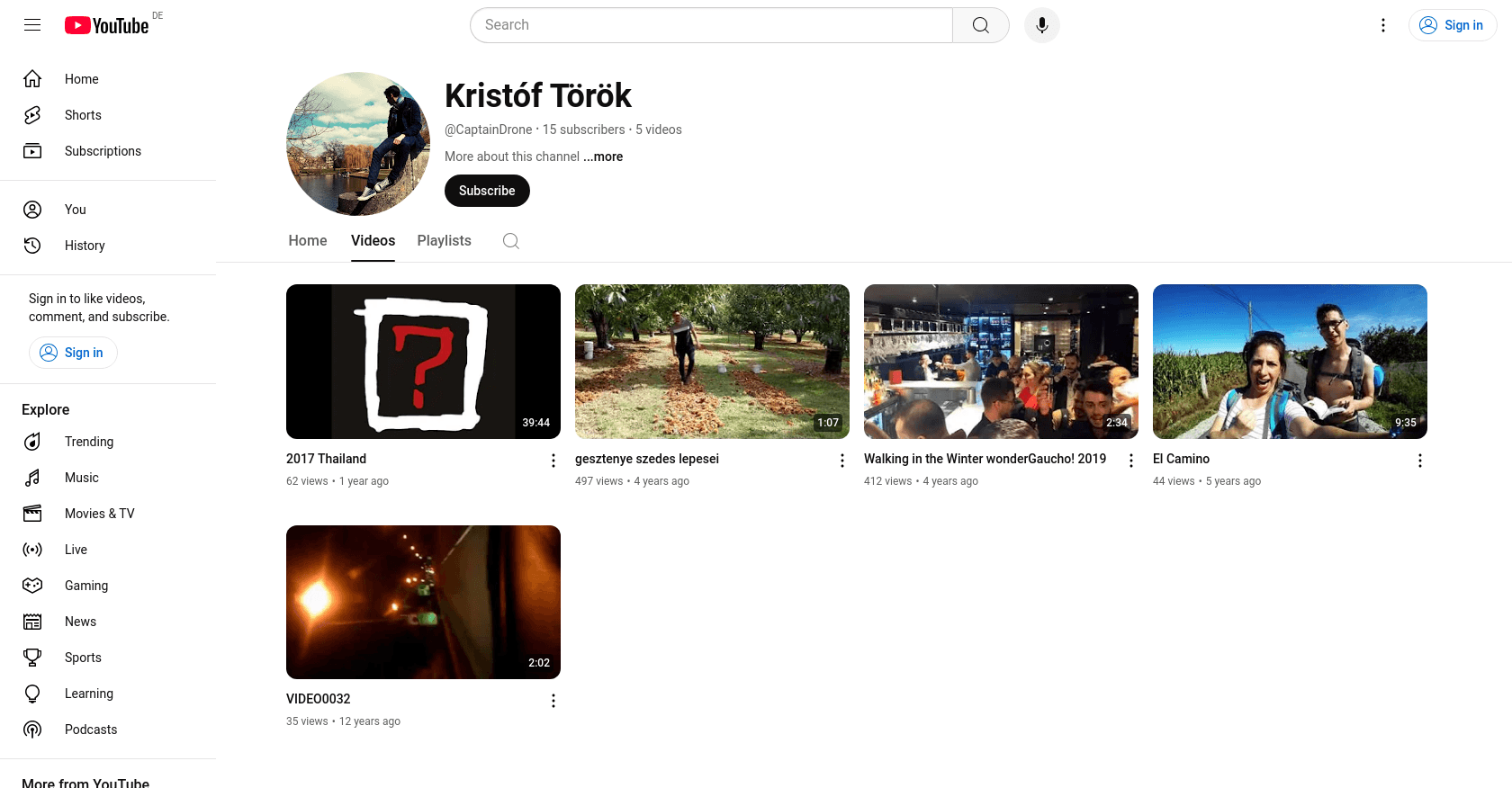This screenshot has width=1512, height=788.
Task: Switch to the channel Home tab
Action: [x=308, y=241]
